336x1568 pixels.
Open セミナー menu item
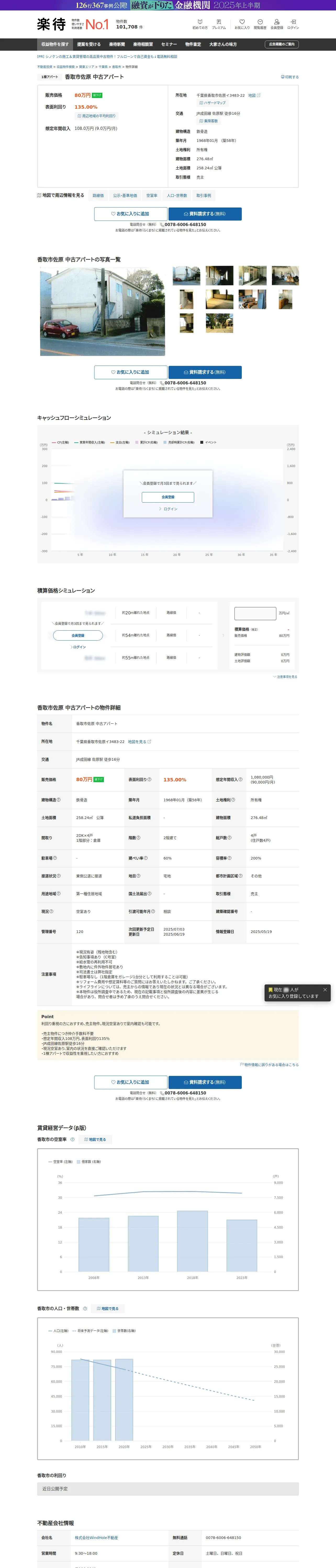pyautogui.click(x=169, y=44)
